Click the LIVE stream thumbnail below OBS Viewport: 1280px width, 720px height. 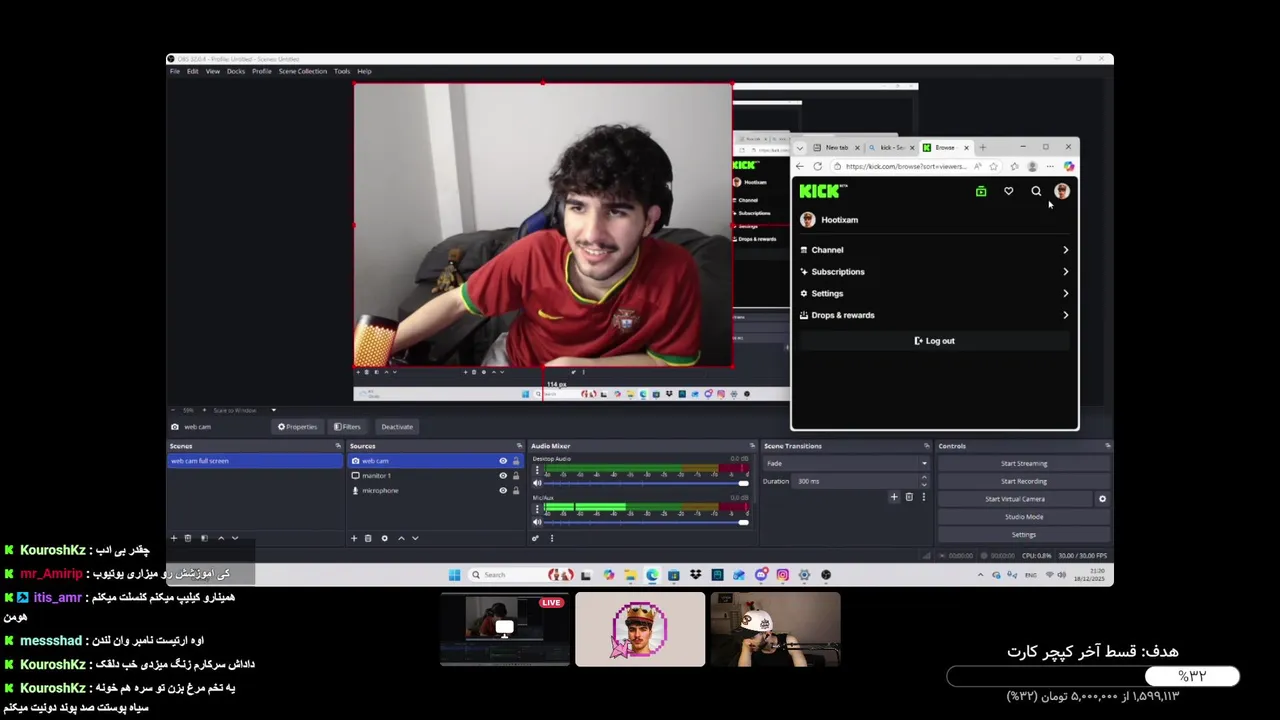click(x=505, y=629)
